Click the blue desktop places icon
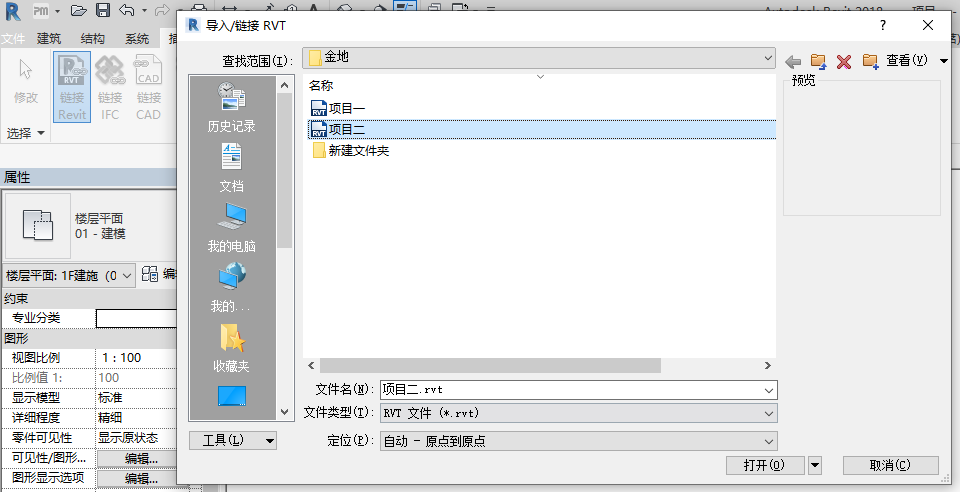960x492 pixels. pyautogui.click(x=231, y=397)
